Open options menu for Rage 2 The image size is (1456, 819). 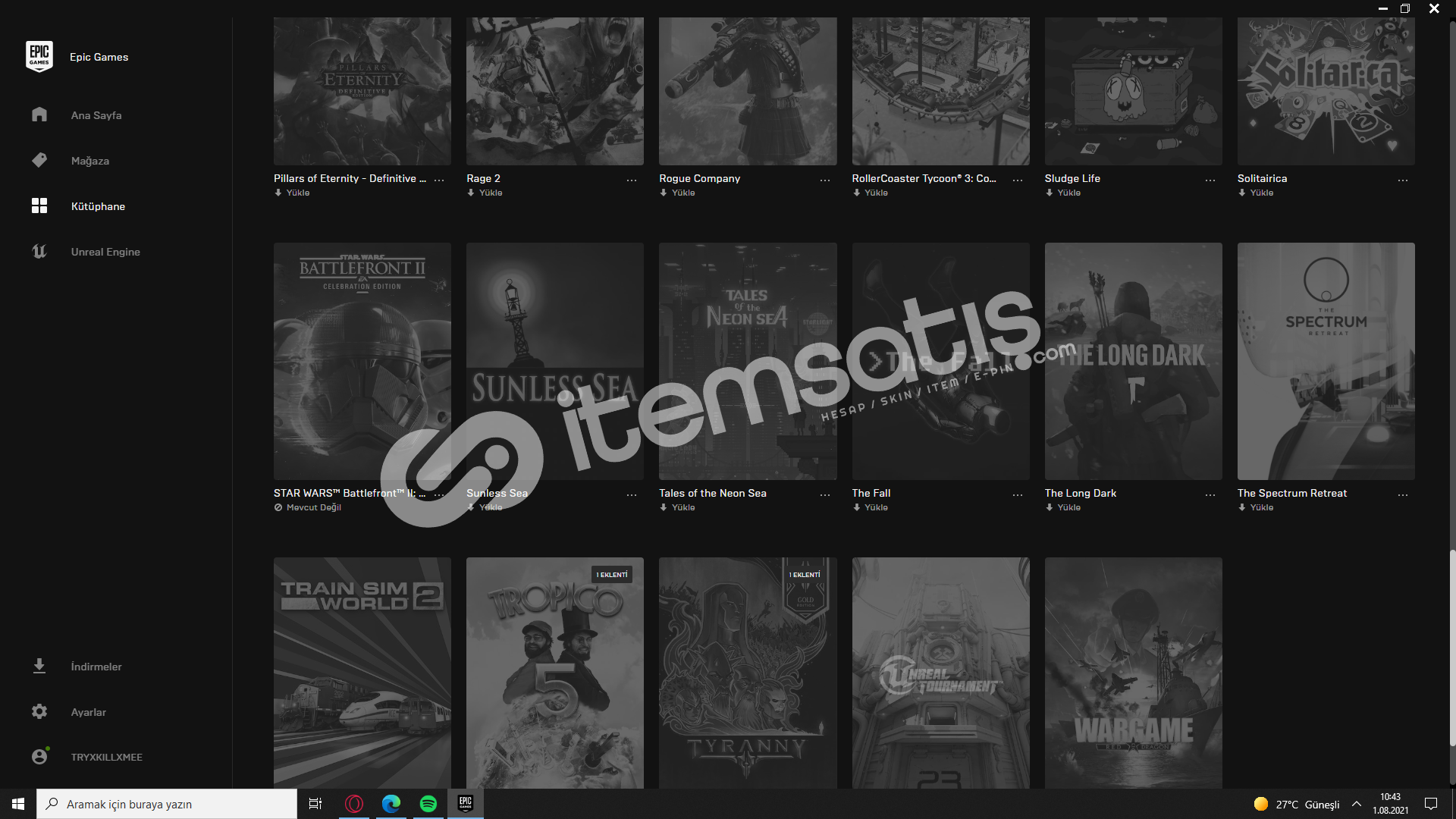(x=632, y=180)
